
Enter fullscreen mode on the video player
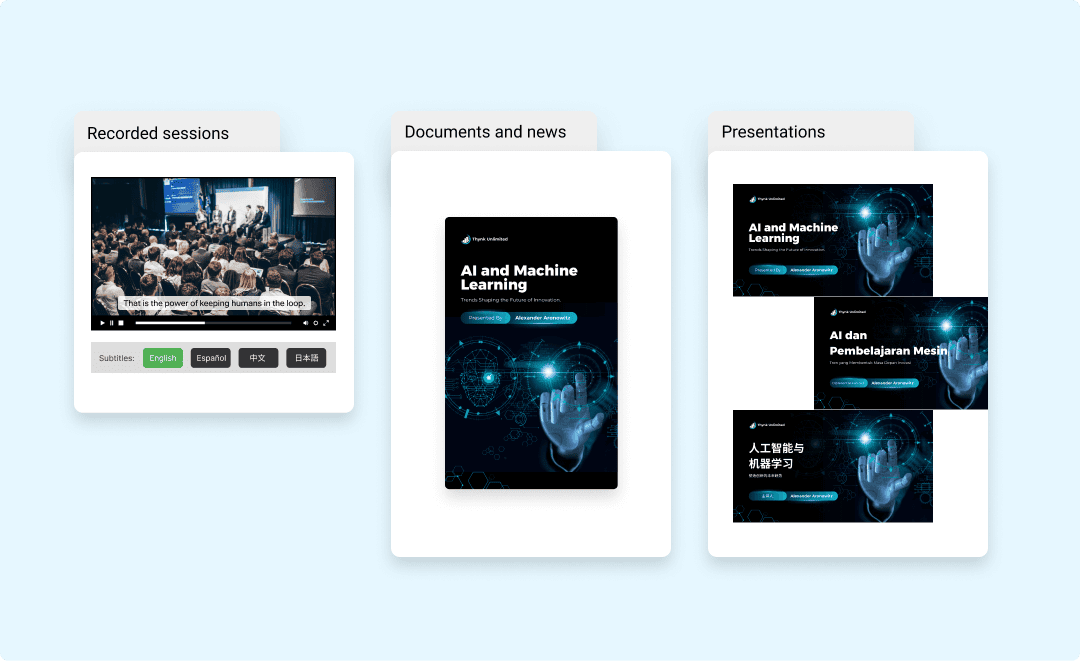tap(327, 322)
